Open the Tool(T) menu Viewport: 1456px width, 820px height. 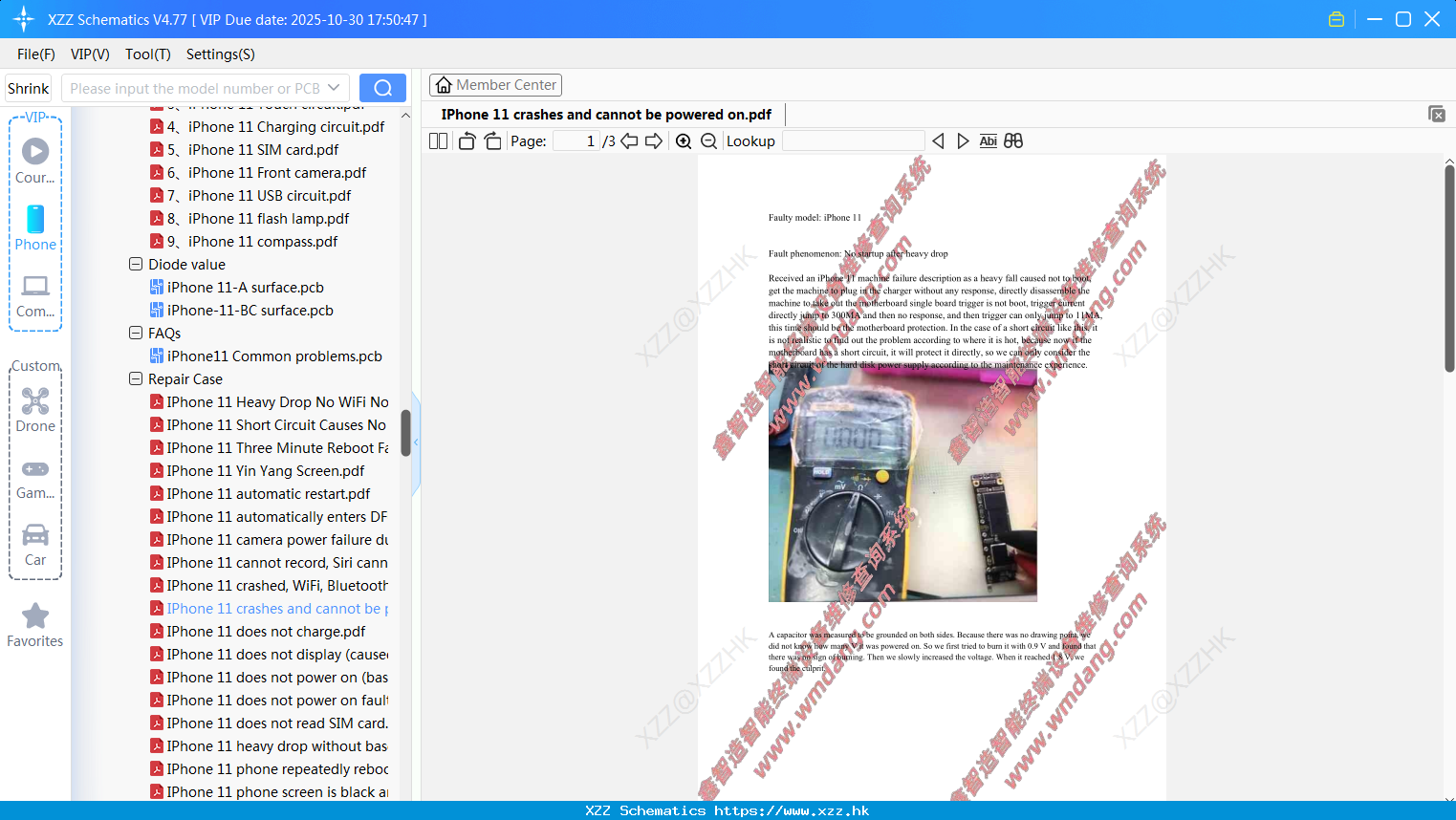click(x=148, y=54)
